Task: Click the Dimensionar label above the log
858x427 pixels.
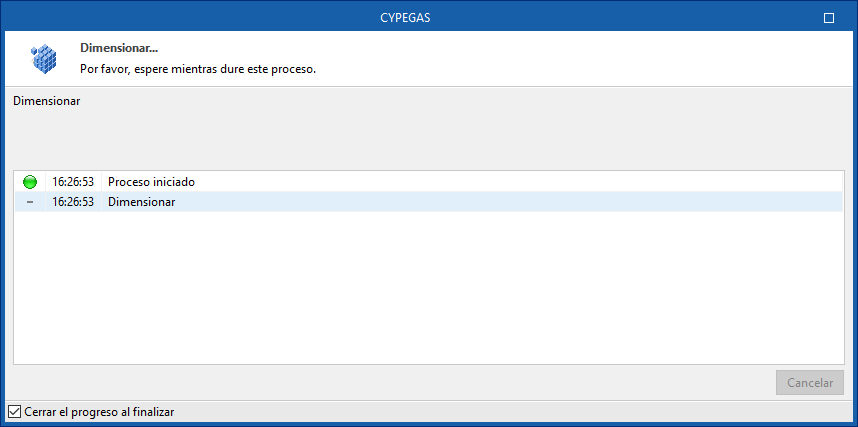Action: point(46,101)
